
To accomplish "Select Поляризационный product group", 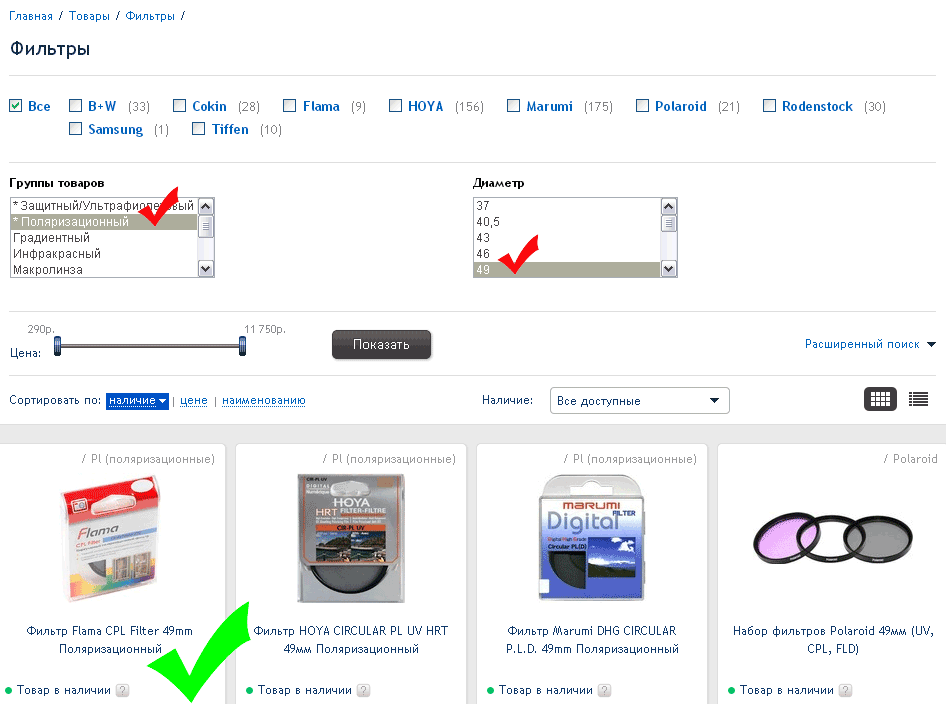I will (x=104, y=221).
